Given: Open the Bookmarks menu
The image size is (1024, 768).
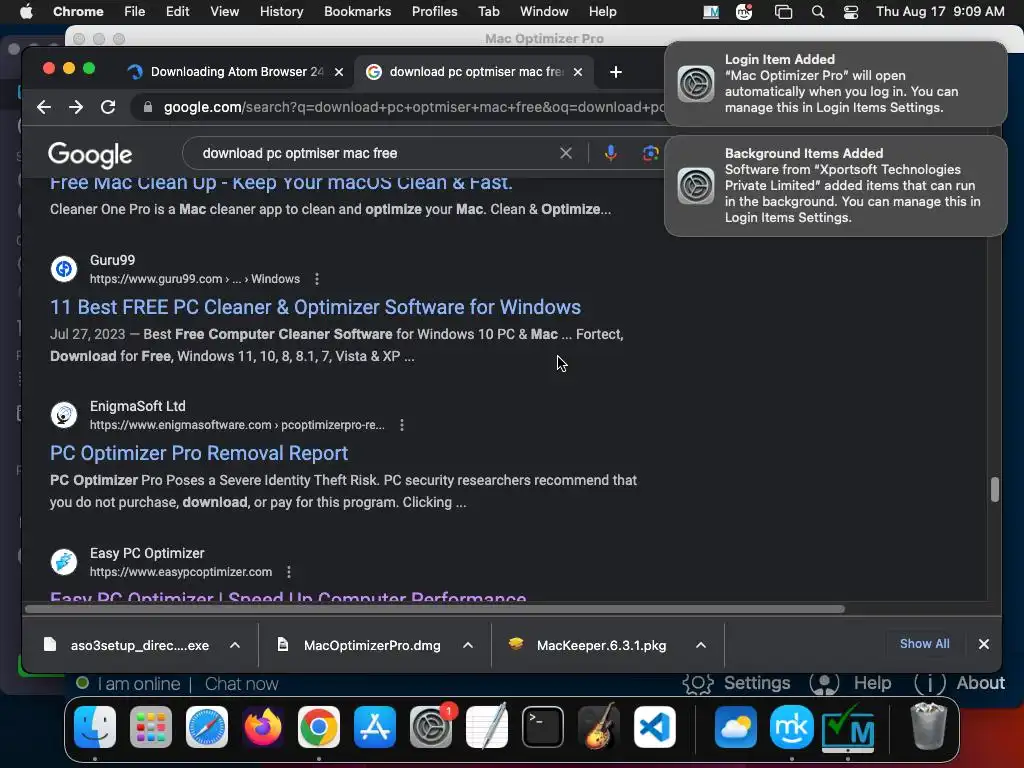Looking at the screenshot, I should [x=357, y=12].
